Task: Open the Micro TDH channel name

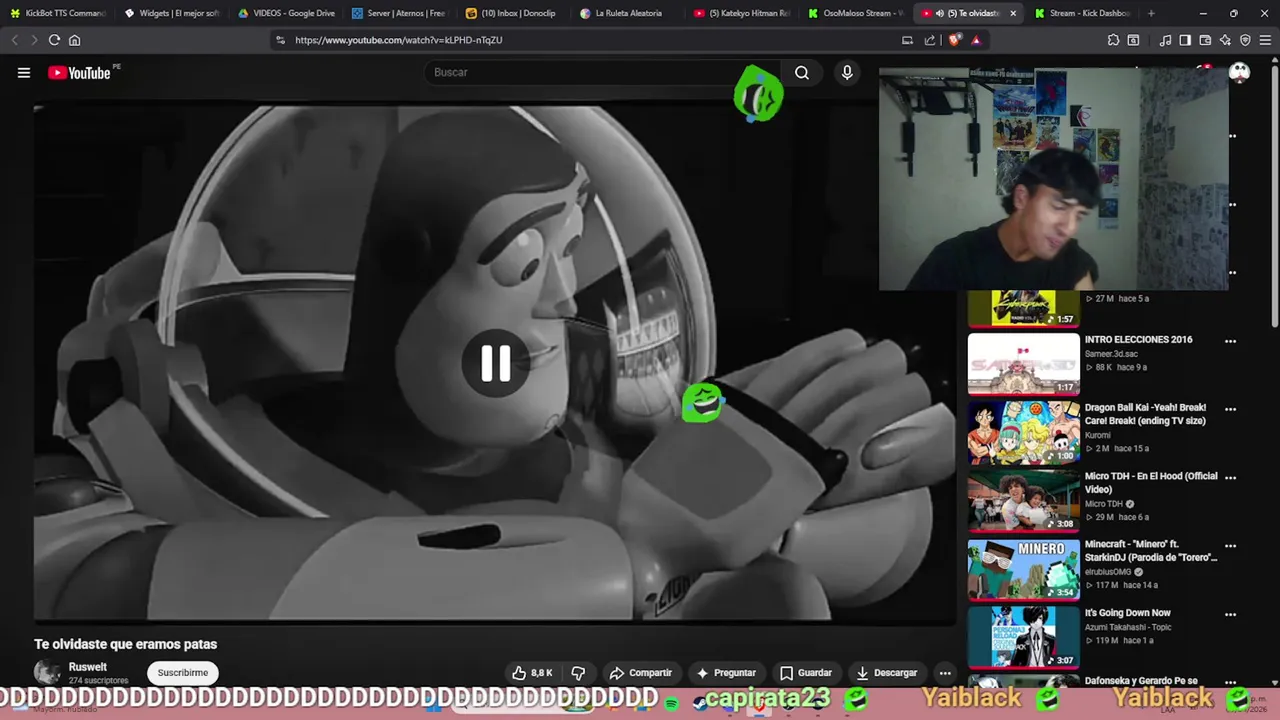Action: point(1103,504)
